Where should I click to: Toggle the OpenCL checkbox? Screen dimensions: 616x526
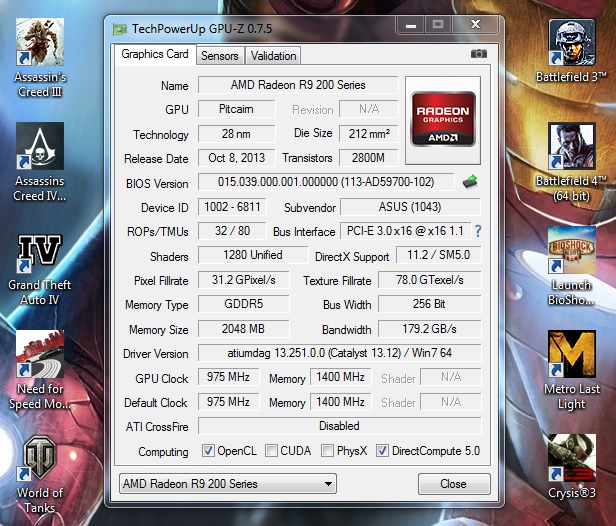coord(209,451)
